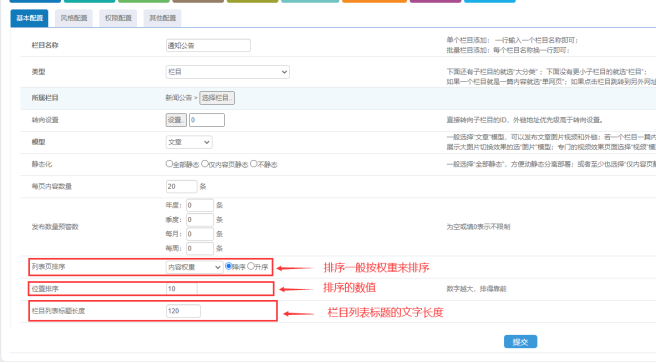Screen dimensions: 656x363
Task: Click the 每周 quota input field
Action: click(200, 248)
